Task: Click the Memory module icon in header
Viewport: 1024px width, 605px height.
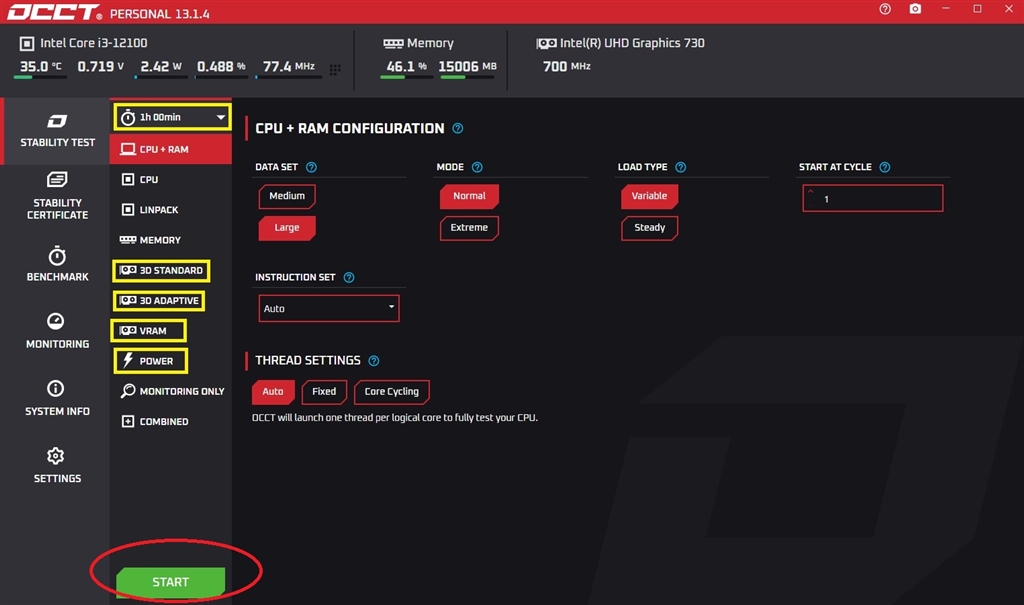Action: (x=393, y=44)
